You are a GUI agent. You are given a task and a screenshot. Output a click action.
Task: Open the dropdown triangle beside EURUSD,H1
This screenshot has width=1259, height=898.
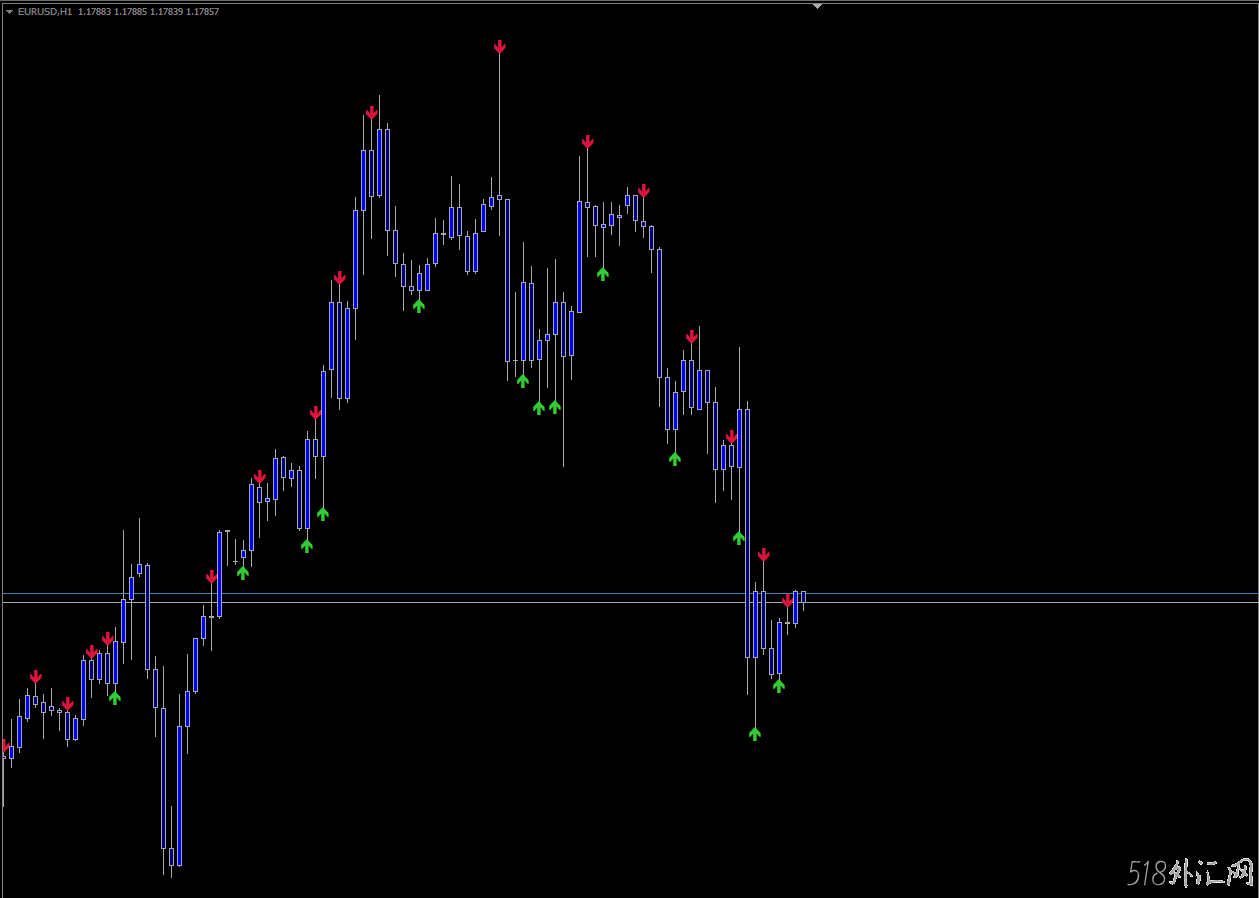(10, 12)
